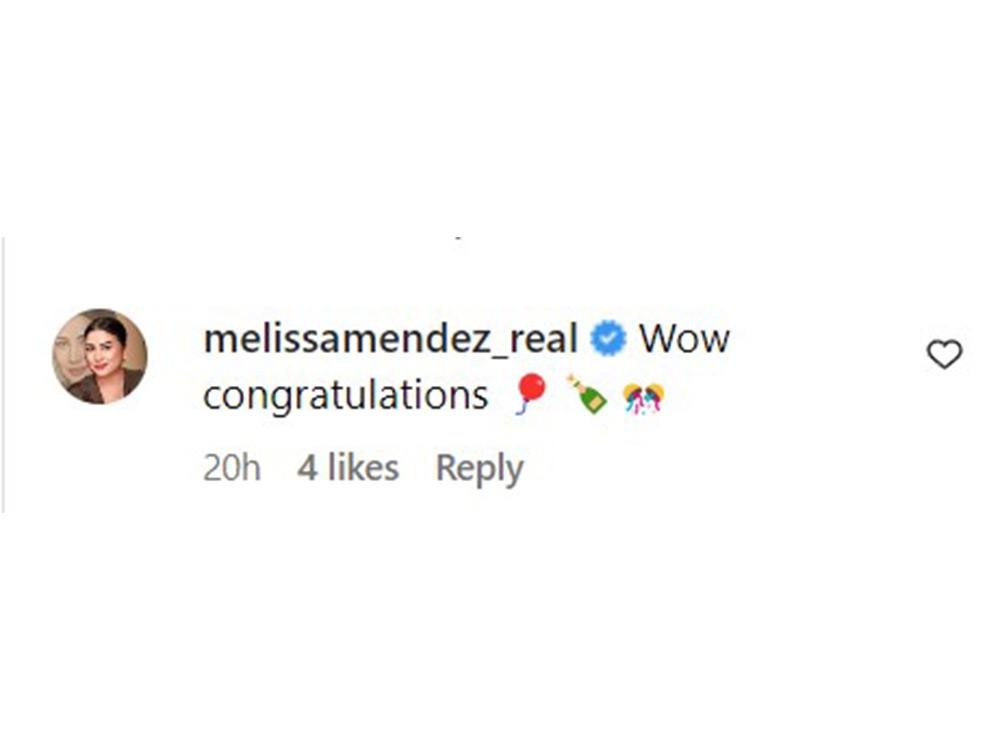Reply to the congratulations comment

(479, 469)
